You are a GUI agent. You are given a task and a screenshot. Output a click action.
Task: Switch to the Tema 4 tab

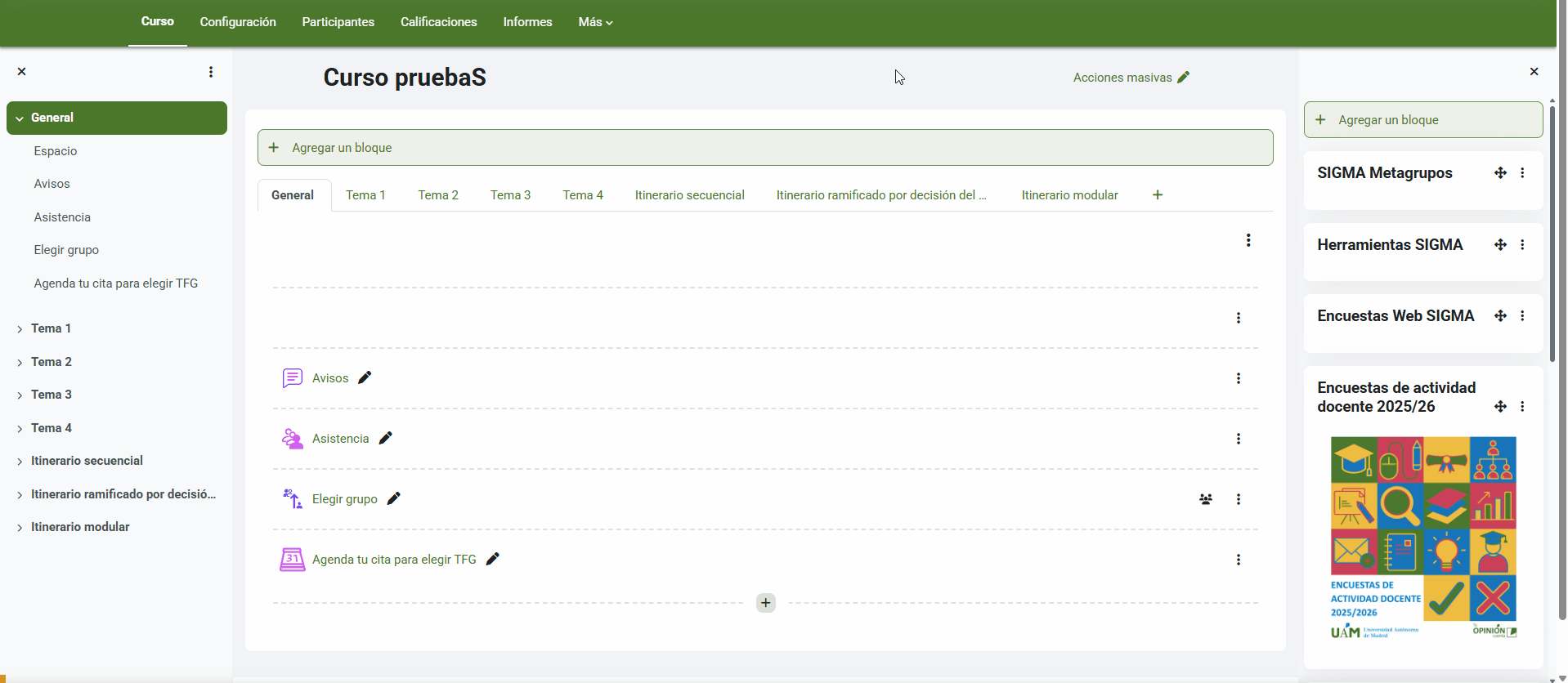[x=583, y=194]
